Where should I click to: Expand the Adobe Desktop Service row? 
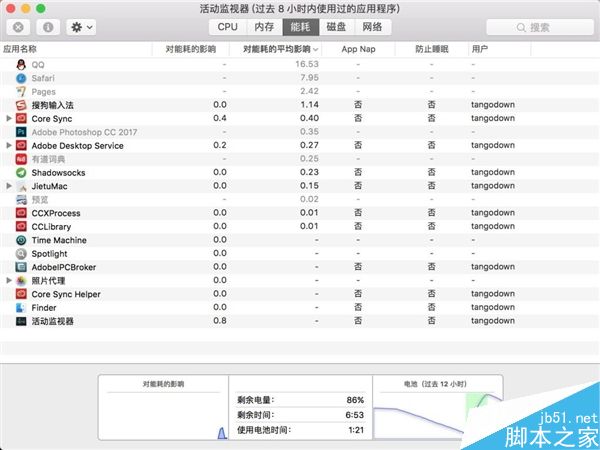click(9, 145)
